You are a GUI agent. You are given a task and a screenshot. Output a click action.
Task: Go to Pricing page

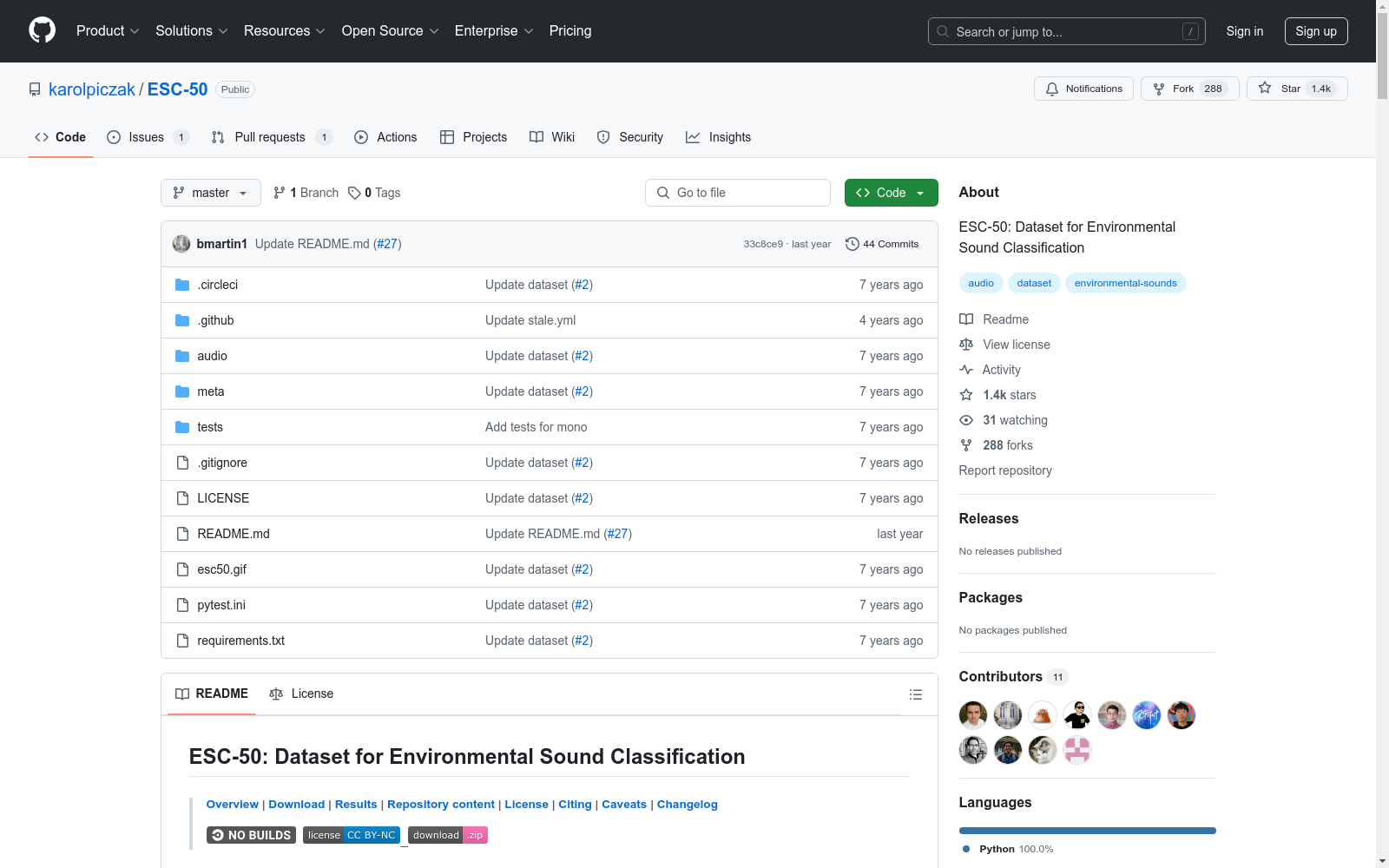click(570, 31)
